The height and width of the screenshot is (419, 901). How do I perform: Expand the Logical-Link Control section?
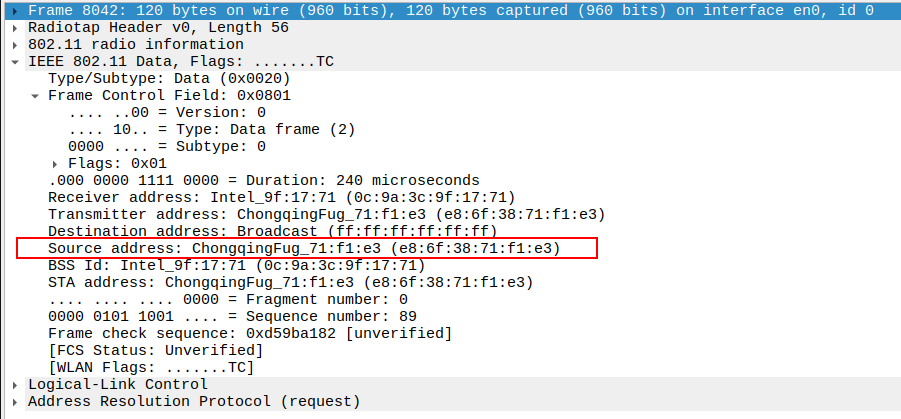14,384
